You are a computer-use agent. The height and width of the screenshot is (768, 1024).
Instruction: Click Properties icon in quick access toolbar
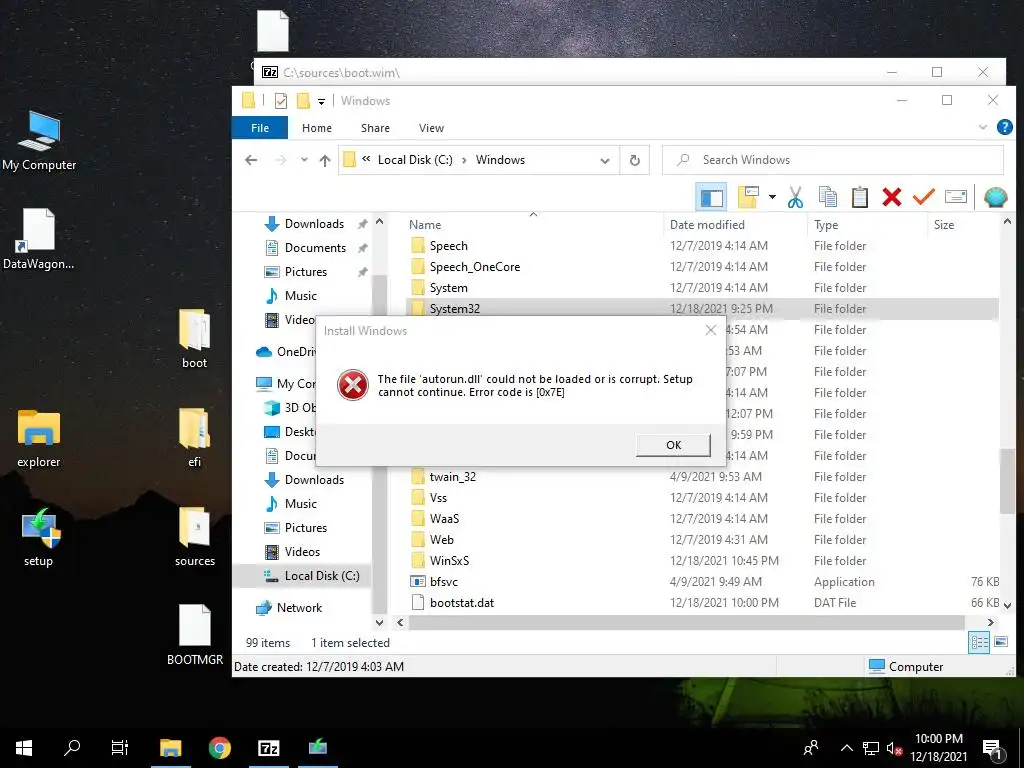(281, 101)
